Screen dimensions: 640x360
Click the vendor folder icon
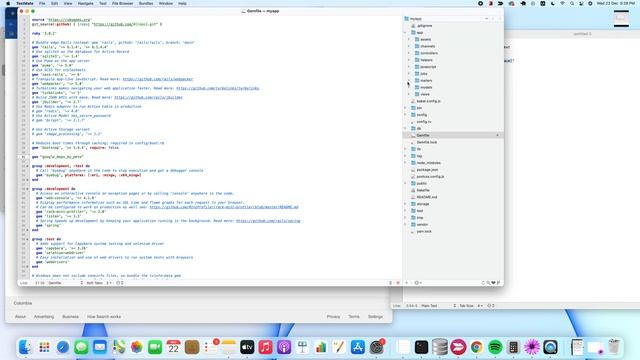pyautogui.click(x=413, y=224)
